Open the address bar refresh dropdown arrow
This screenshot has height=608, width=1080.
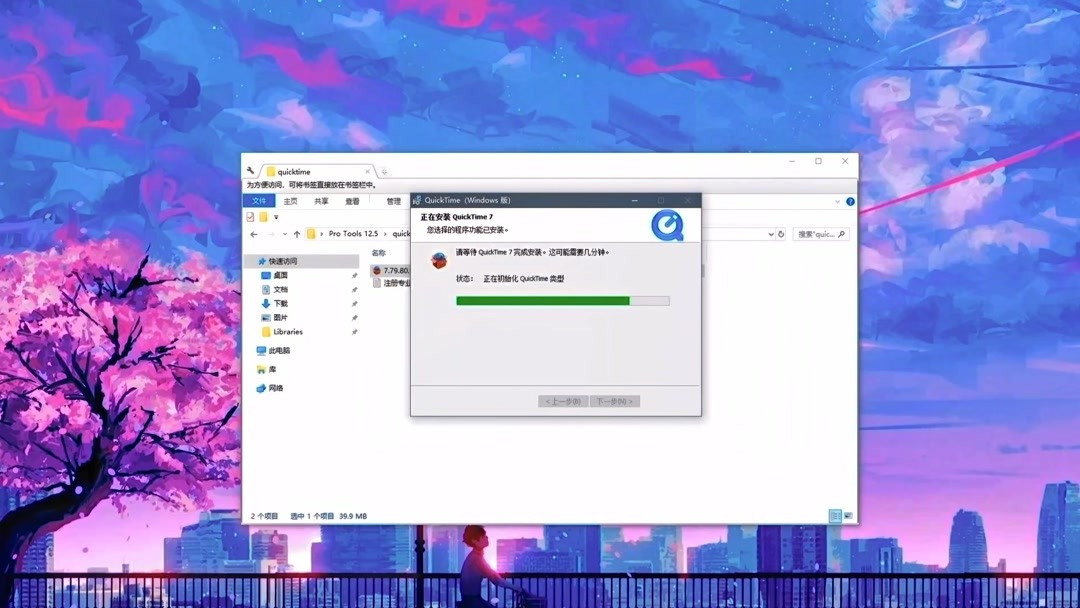click(x=771, y=233)
